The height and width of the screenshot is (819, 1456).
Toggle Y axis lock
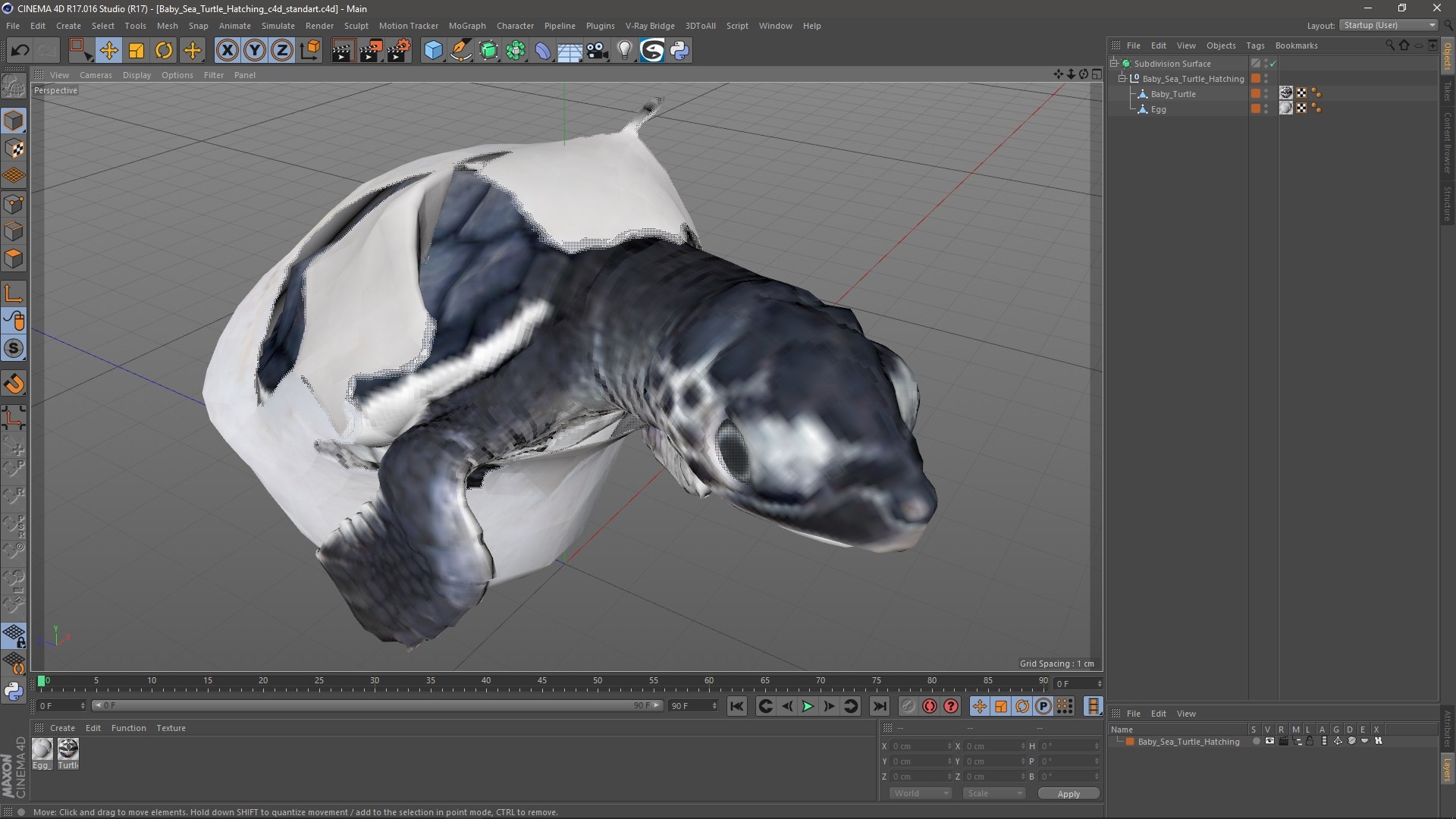pyautogui.click(x=255, y=51)
